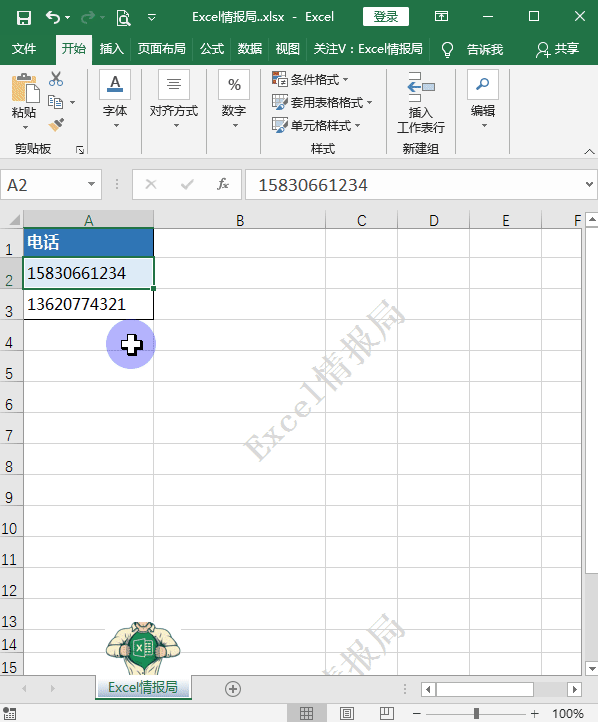Click the Save icon in quick access toolbar
The height and width of the screenshot is (722, 598).
[x=23, y=17]
